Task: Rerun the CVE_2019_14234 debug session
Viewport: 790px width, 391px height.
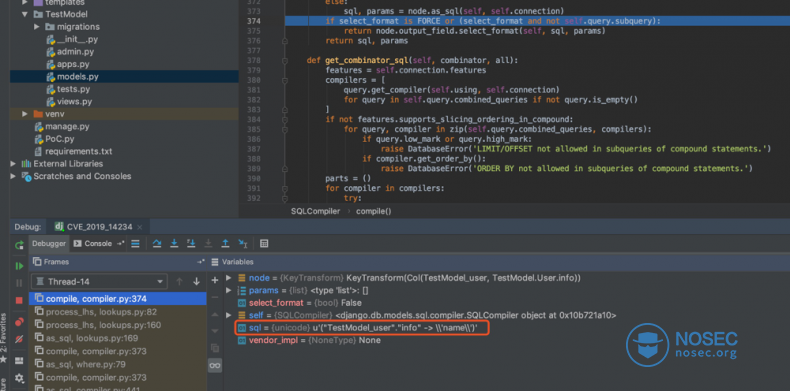Action: (x=19, y=245)
